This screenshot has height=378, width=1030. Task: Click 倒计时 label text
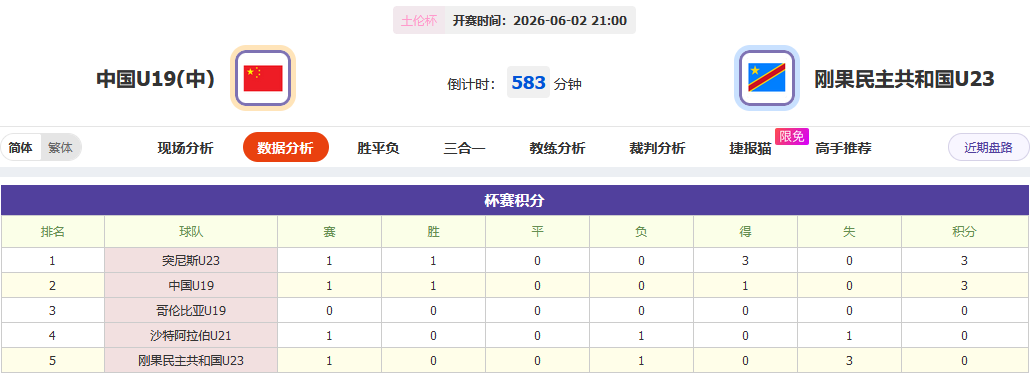point(472,84)
